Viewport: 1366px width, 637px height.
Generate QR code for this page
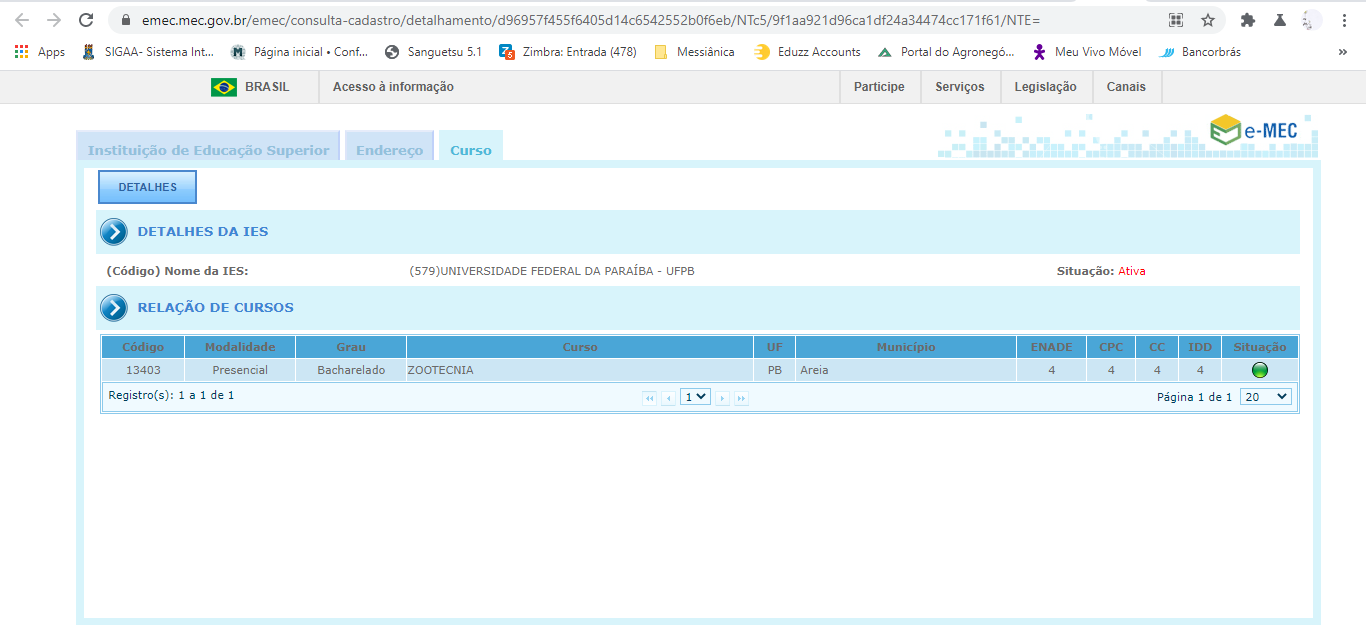pos(1176,20)
